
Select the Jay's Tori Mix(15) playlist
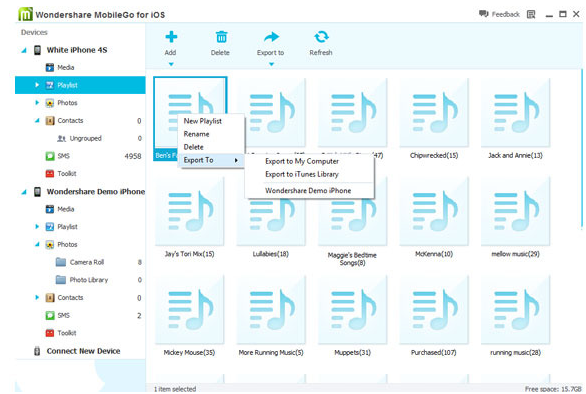[x=189, y=211]
